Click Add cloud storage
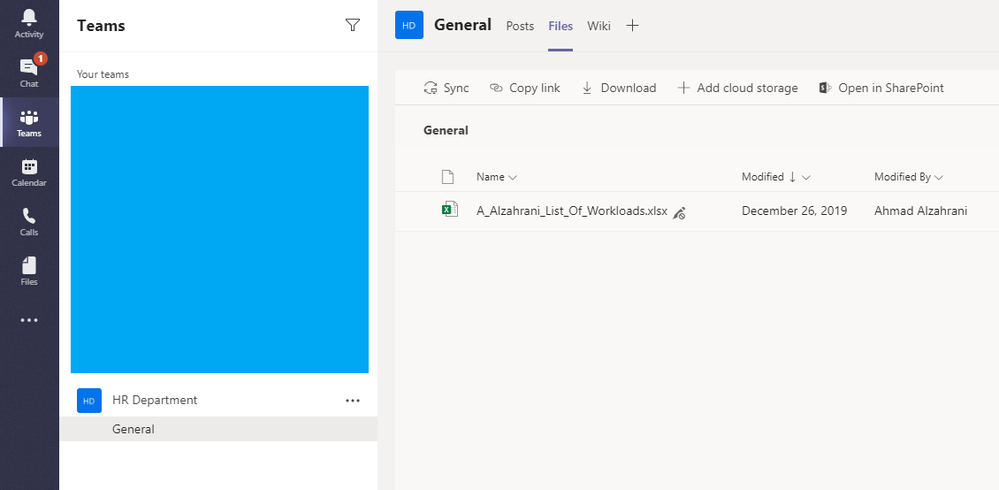This screenshot has width=999, height=490. click(737, 88)
